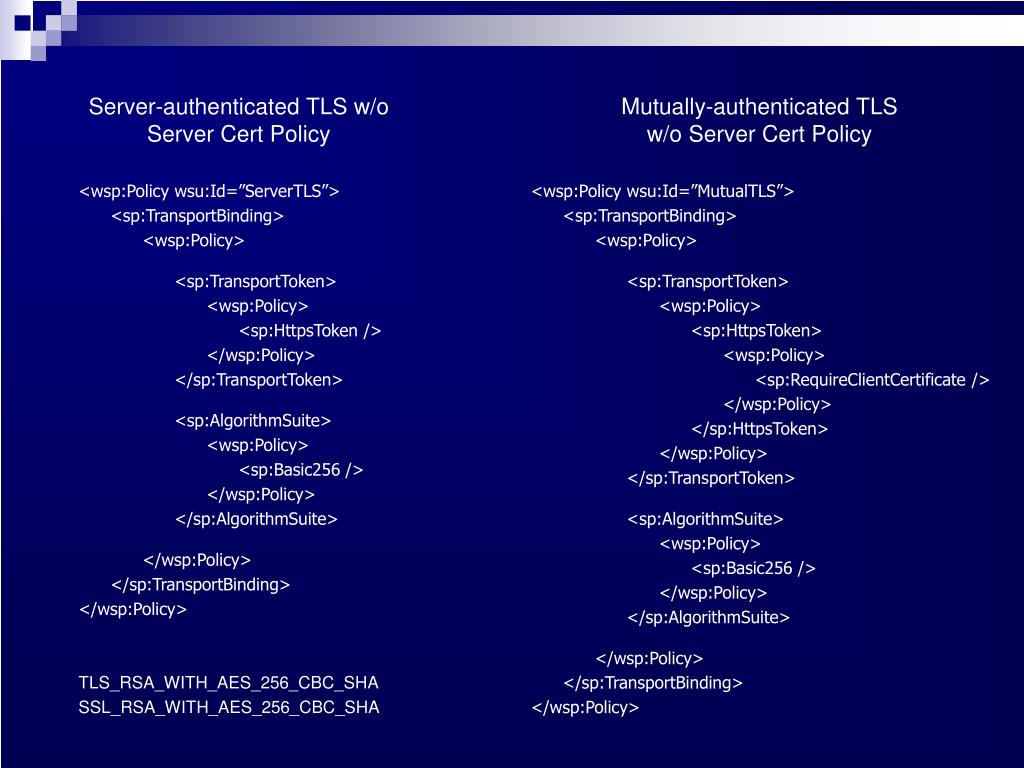Click <sp:TransportBinding> opening tag in ServerTLS policy
This screenshot has width=1024, height=768.
197,216
